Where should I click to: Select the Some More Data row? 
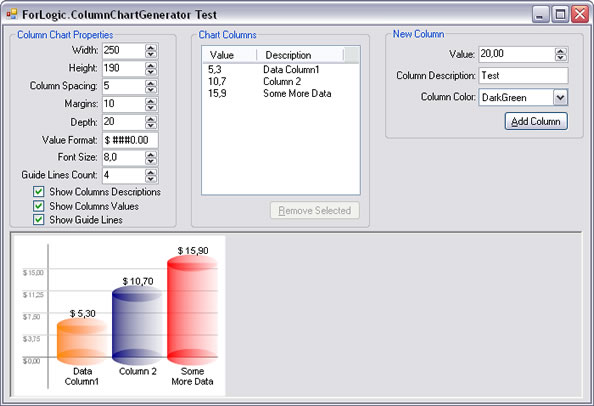(x=281, y=94)
